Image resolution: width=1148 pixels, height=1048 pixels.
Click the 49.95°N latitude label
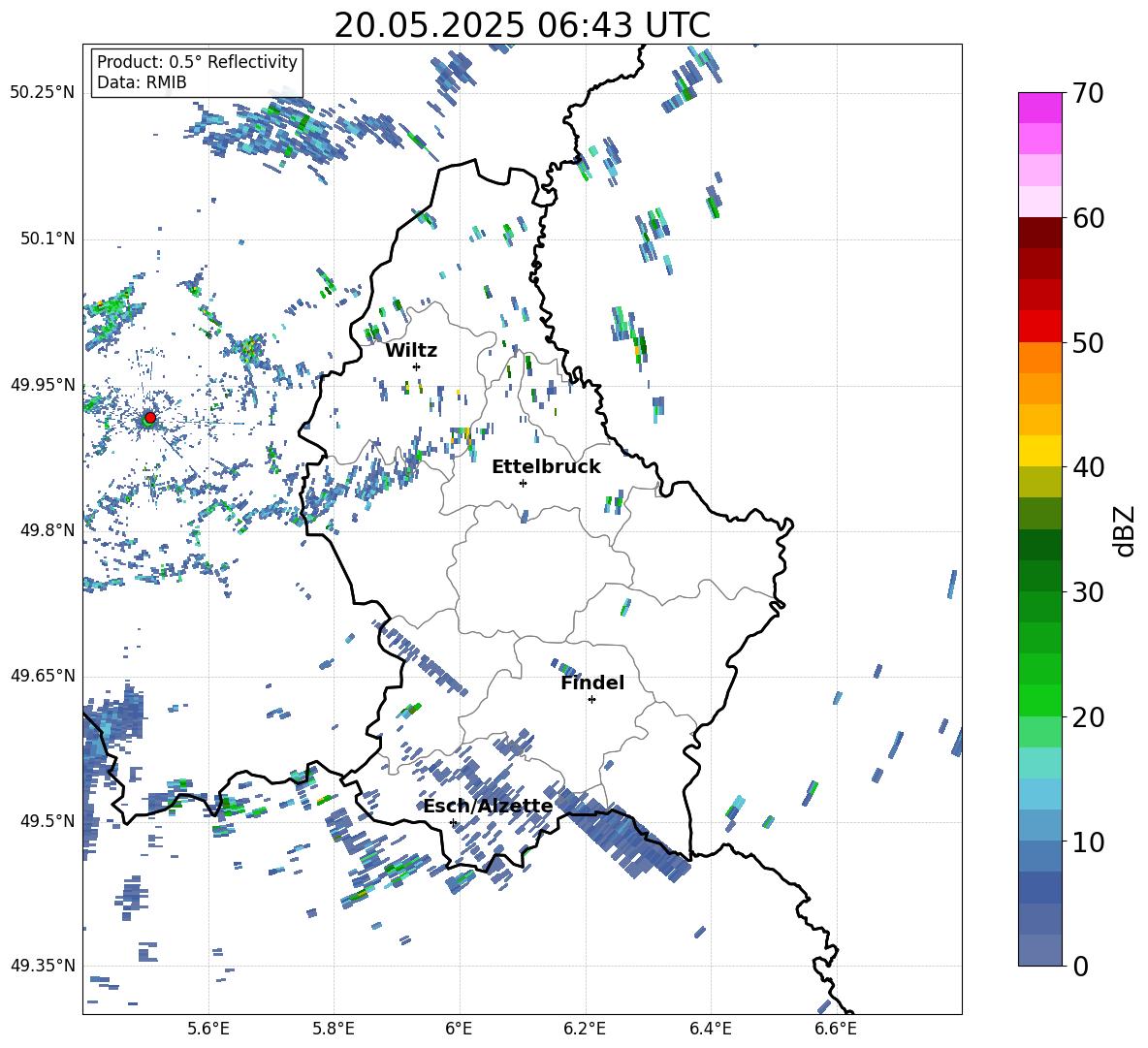point(43,384)
